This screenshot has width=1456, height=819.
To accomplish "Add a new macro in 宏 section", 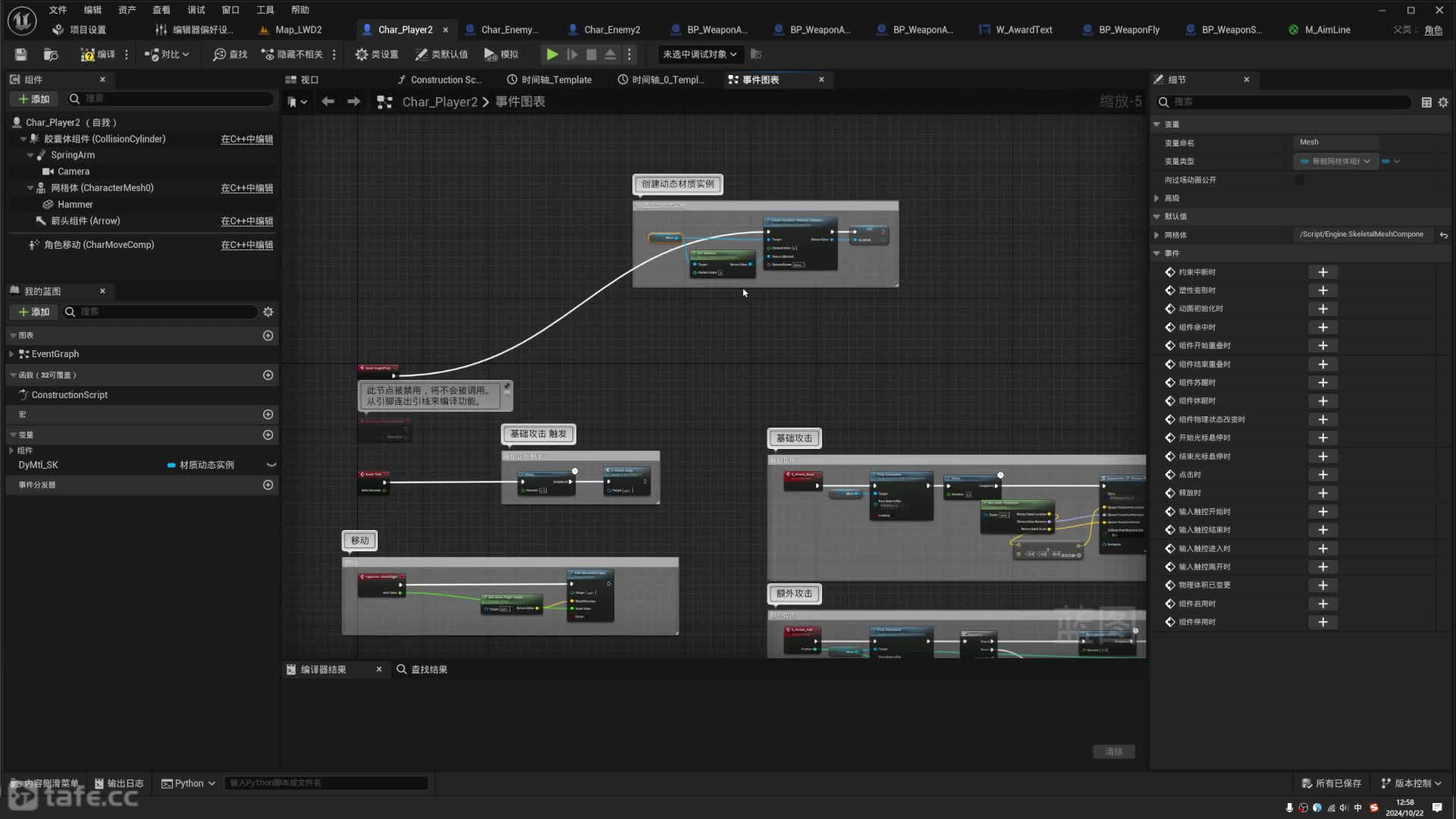I will point(268,414).
